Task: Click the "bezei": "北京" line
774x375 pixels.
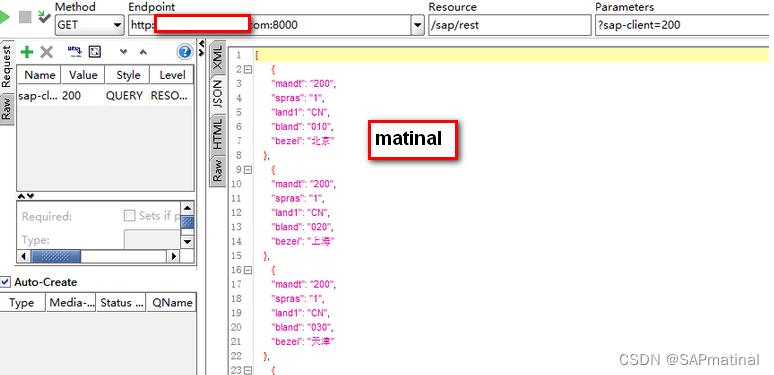Action: pos(302,141)
